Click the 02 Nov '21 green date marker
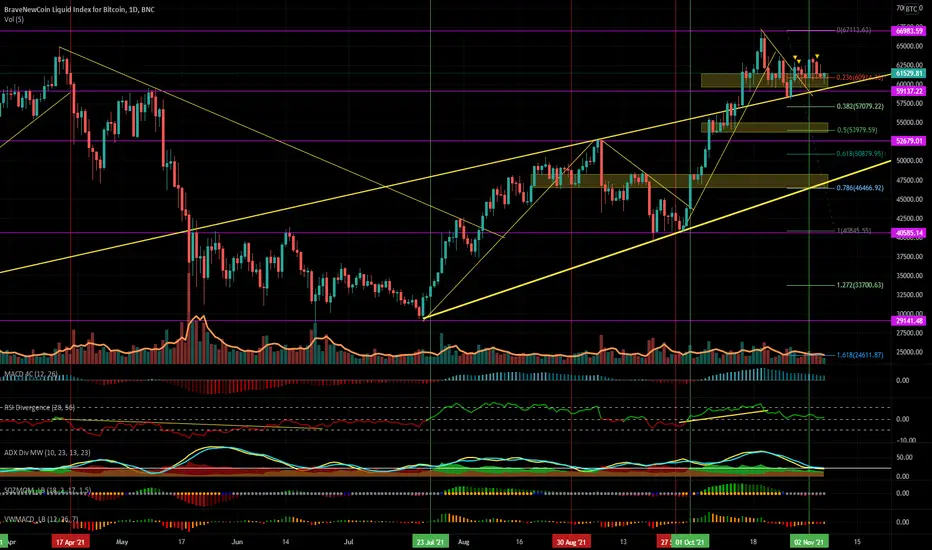 [810, 542]
